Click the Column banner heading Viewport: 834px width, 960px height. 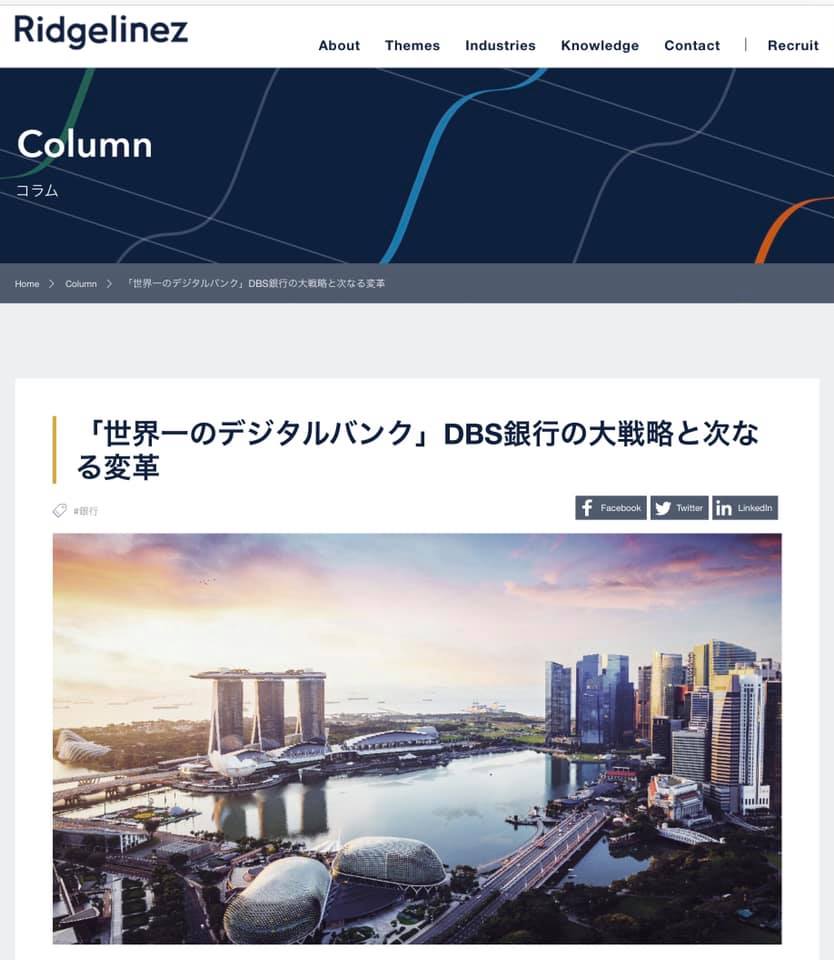coord(85,145)
